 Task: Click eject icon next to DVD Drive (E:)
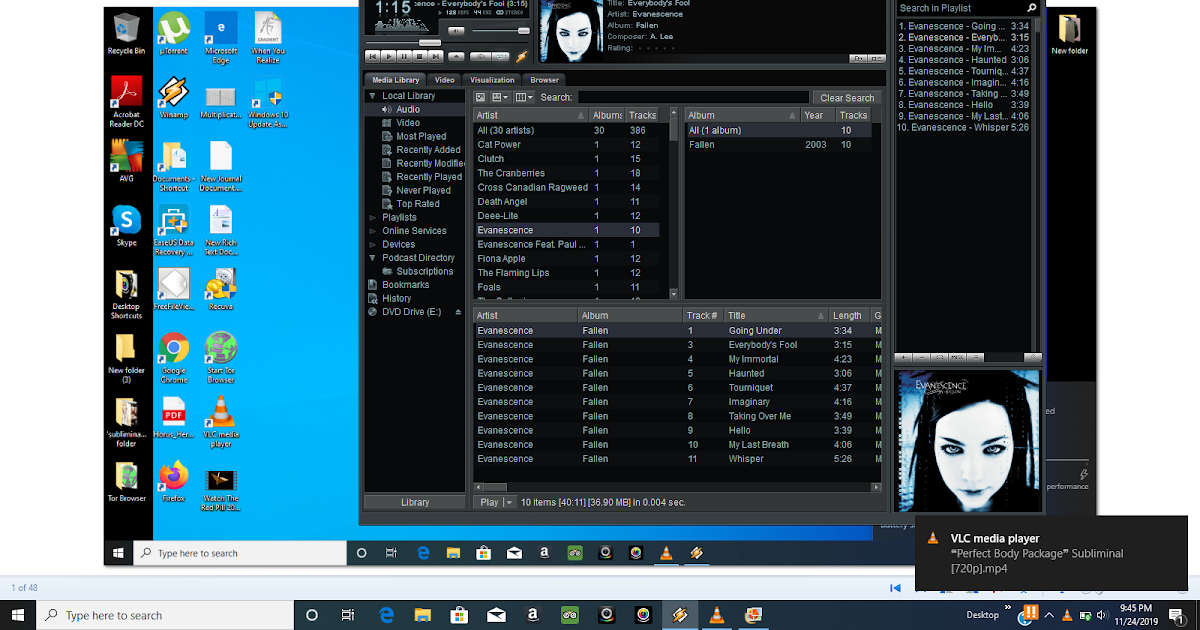click(x=459, y=312)
